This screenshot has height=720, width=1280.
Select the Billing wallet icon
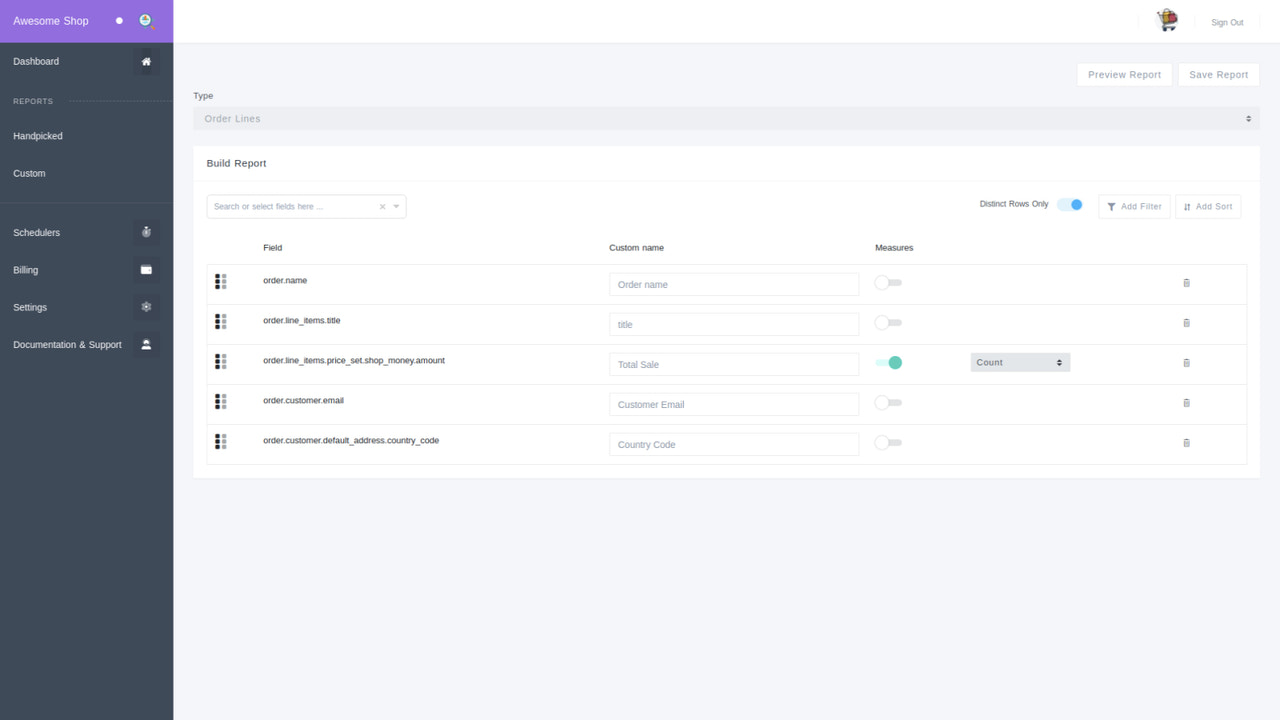[146, 269]
